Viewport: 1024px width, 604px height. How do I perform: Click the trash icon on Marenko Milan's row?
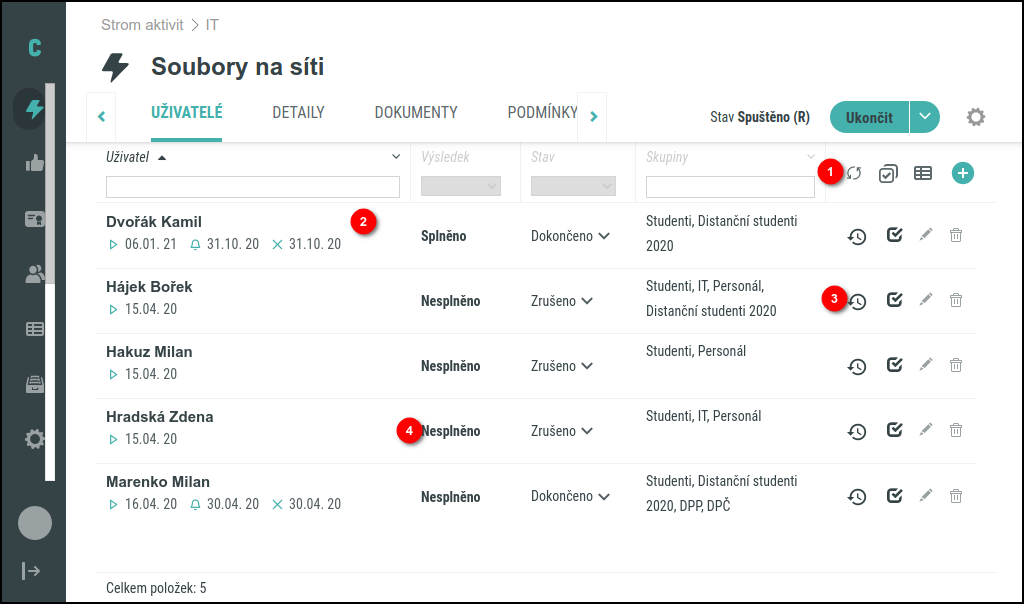click(x=955, y=494)
